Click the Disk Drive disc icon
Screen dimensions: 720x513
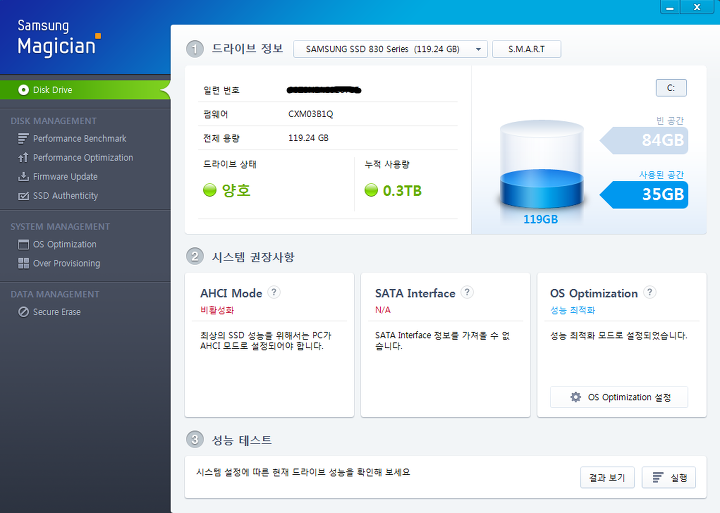[23, 90]
